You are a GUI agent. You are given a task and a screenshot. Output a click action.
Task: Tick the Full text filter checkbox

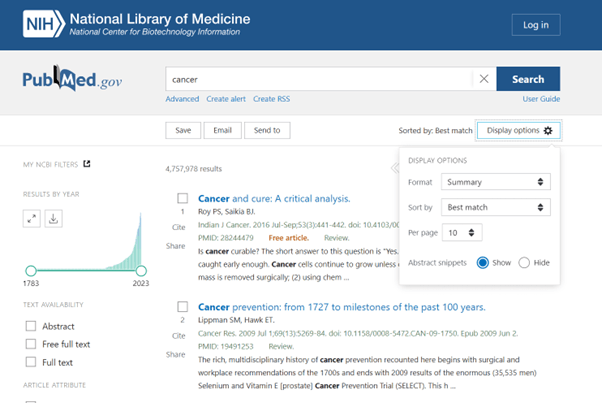click(31, 362)
